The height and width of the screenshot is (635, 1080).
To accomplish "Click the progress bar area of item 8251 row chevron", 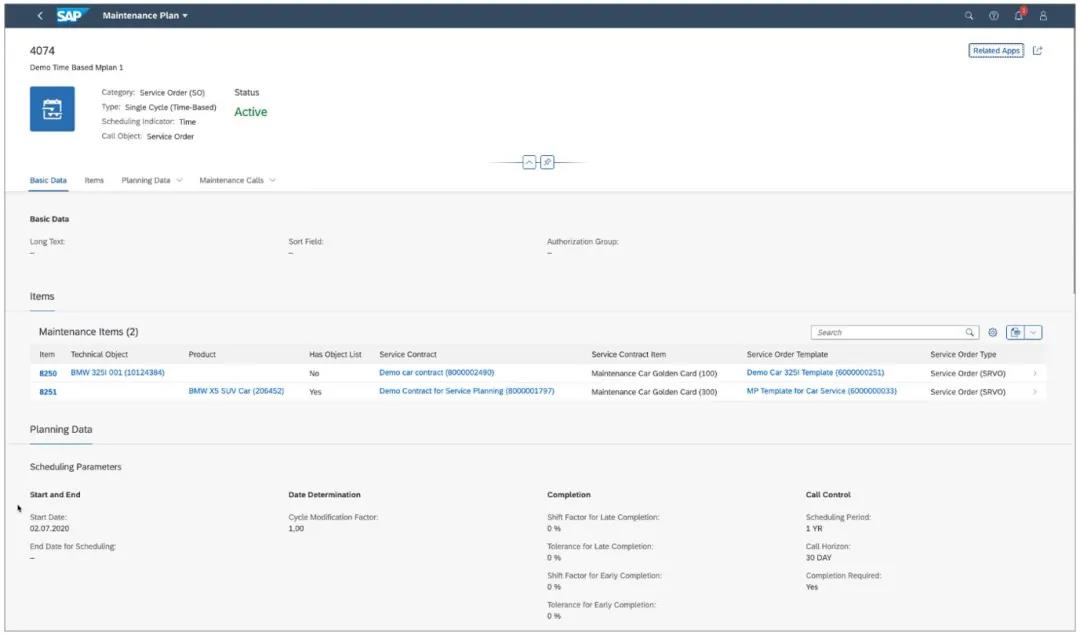I will [1035, 391].
